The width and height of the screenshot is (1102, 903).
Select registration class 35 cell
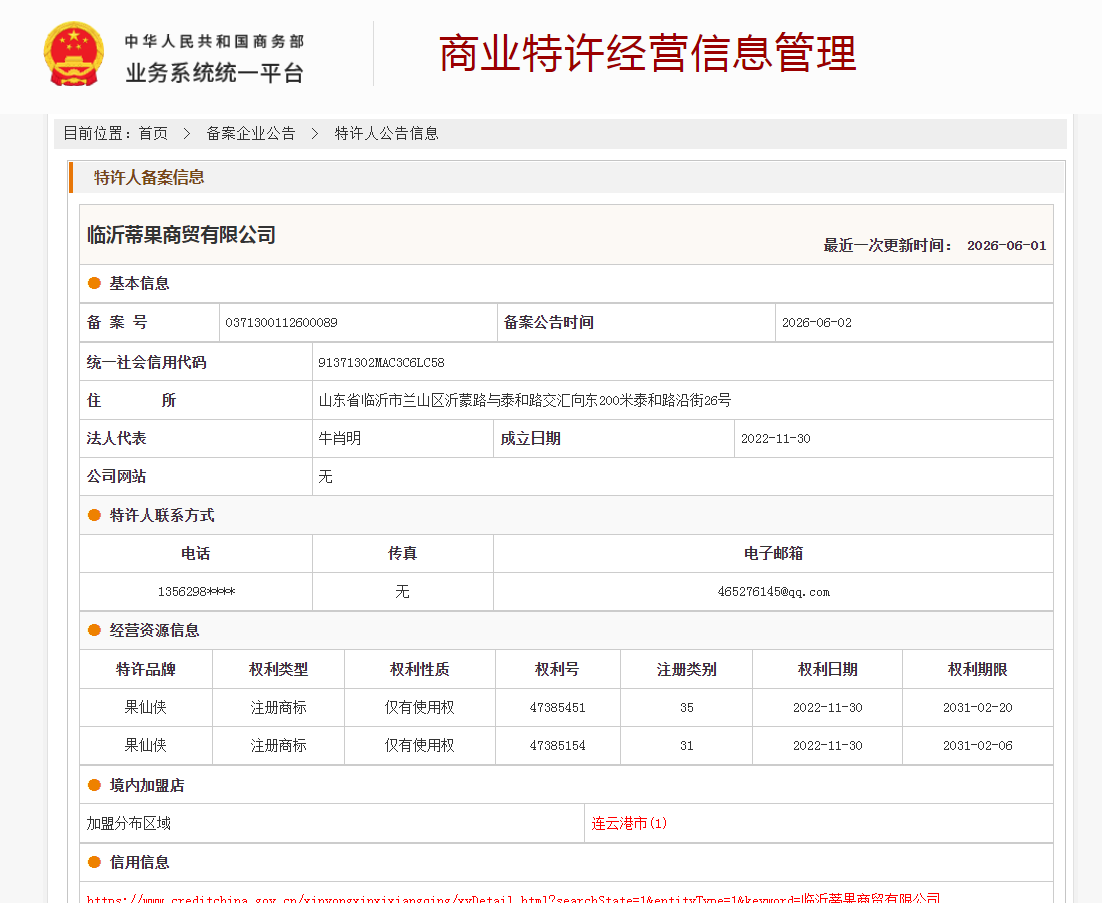(687, 708)
